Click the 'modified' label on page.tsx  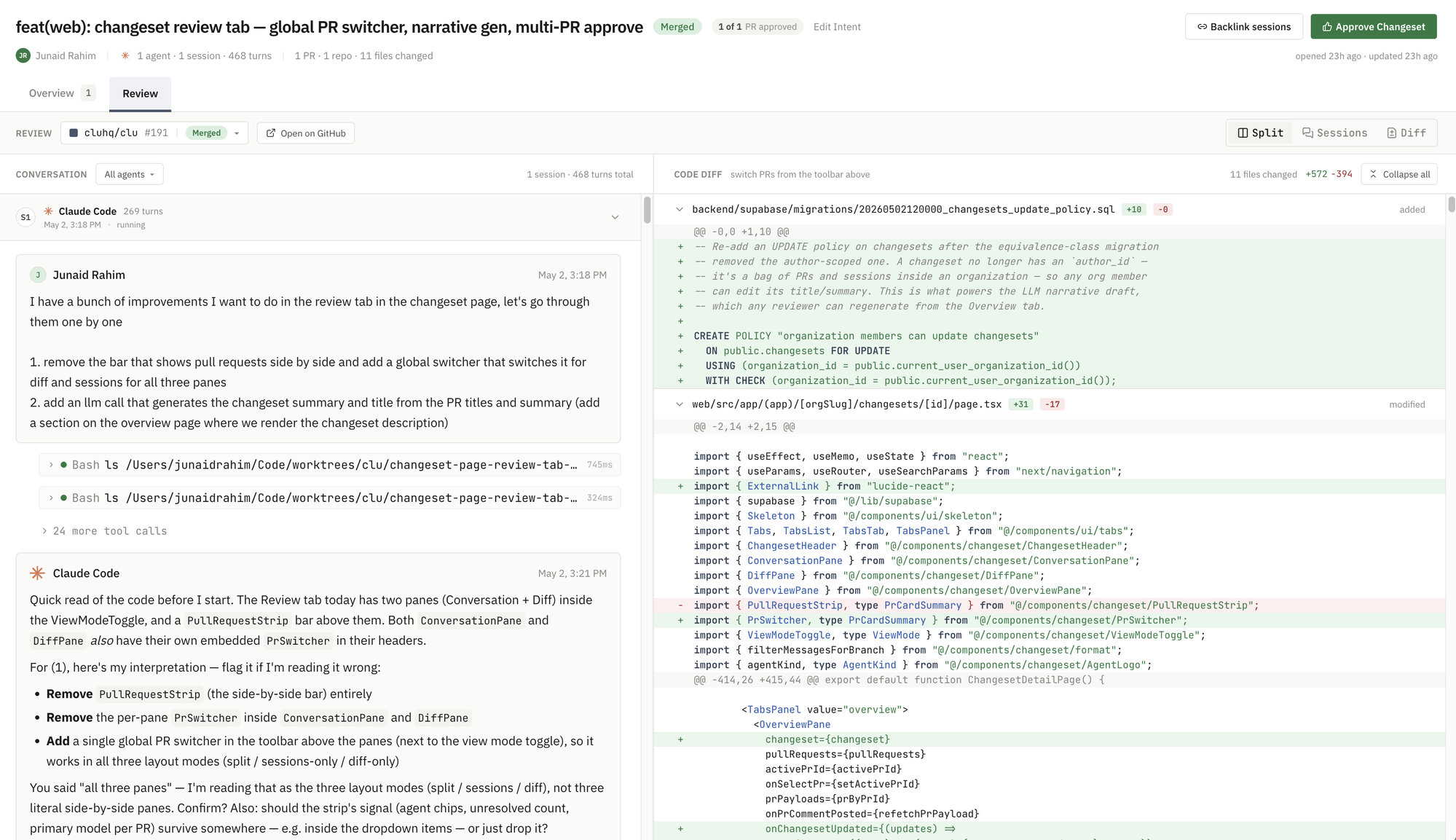pyautogui.click(x=1406, y=404)
